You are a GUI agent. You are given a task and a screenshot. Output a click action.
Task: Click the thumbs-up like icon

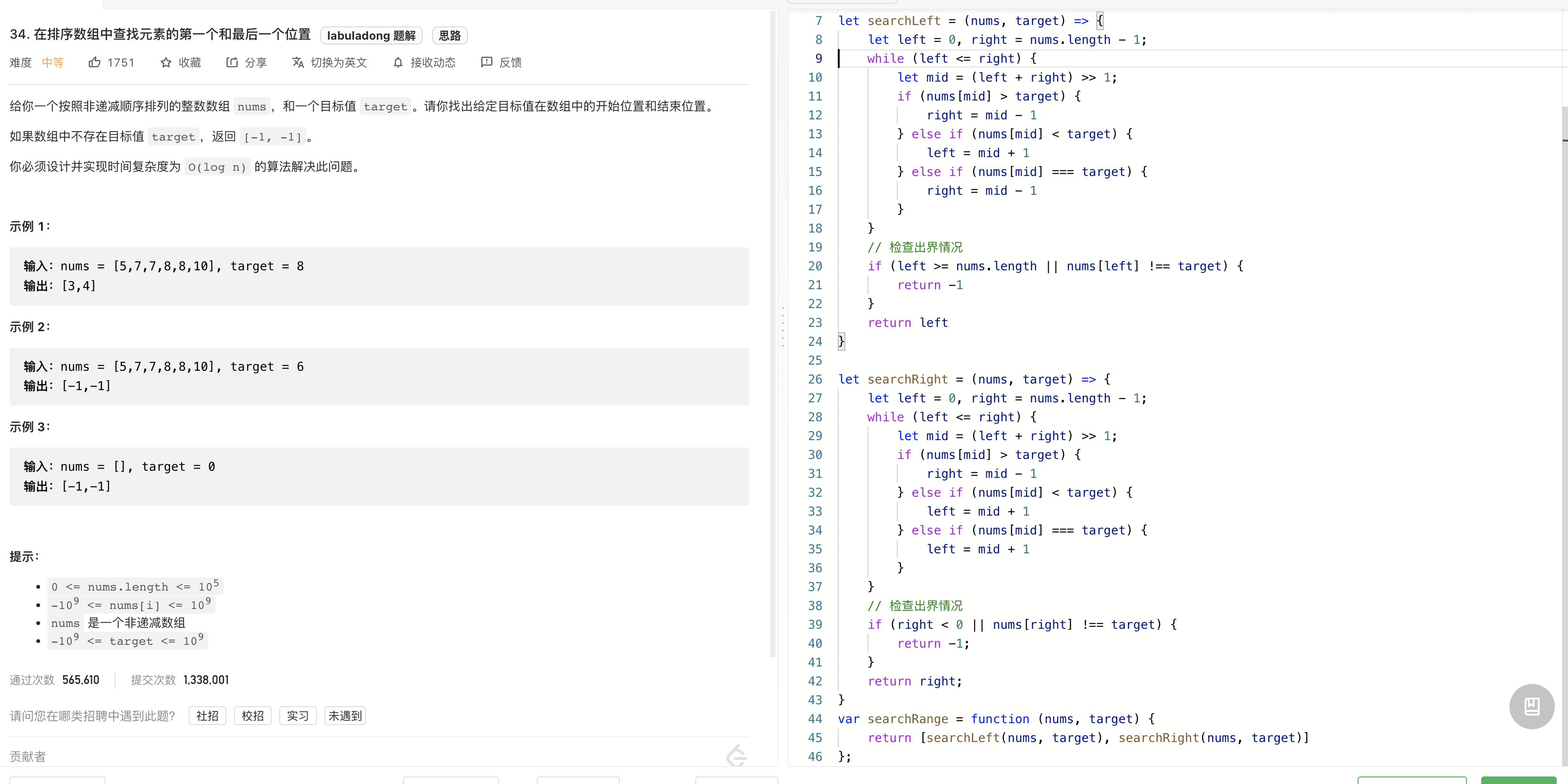(94, 62)
